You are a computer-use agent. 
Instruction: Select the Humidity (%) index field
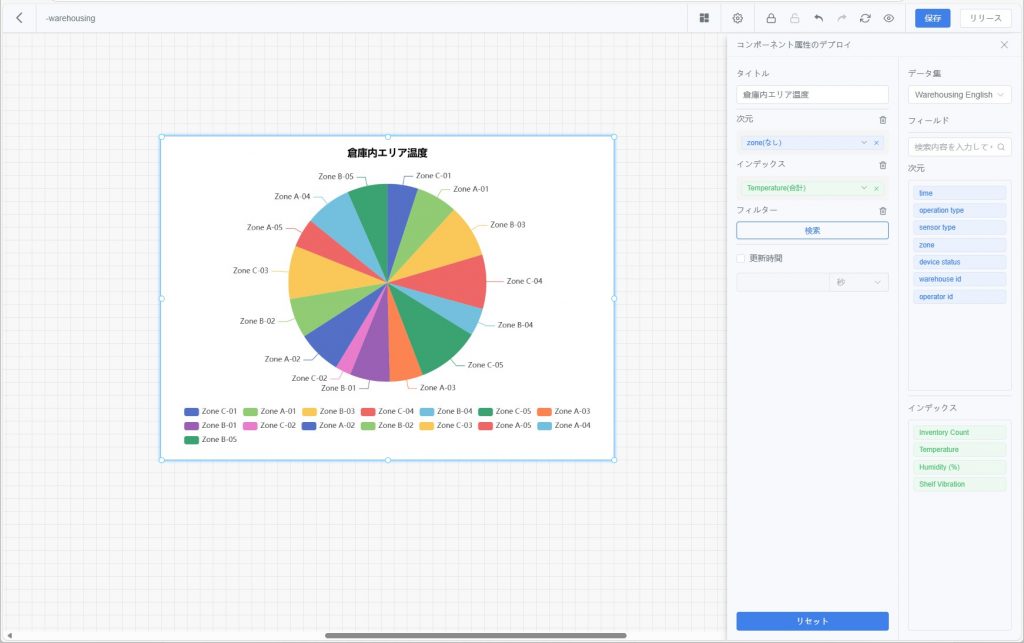click(x=959, y=467)
